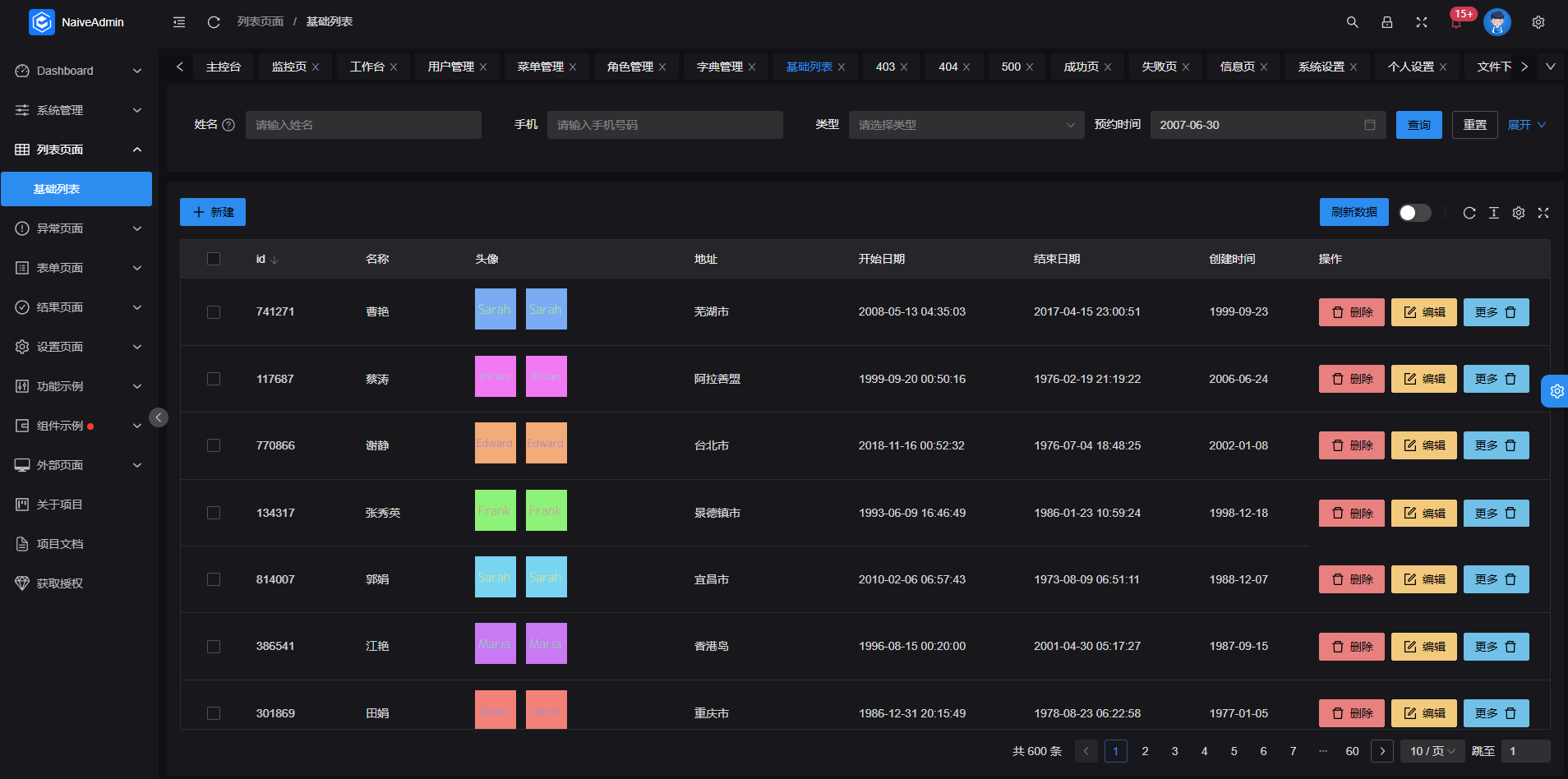Viewport: 1568px width, 779px height.
Task: Open notifications bell showing 15+ badge
Action: coord(1456,22)
